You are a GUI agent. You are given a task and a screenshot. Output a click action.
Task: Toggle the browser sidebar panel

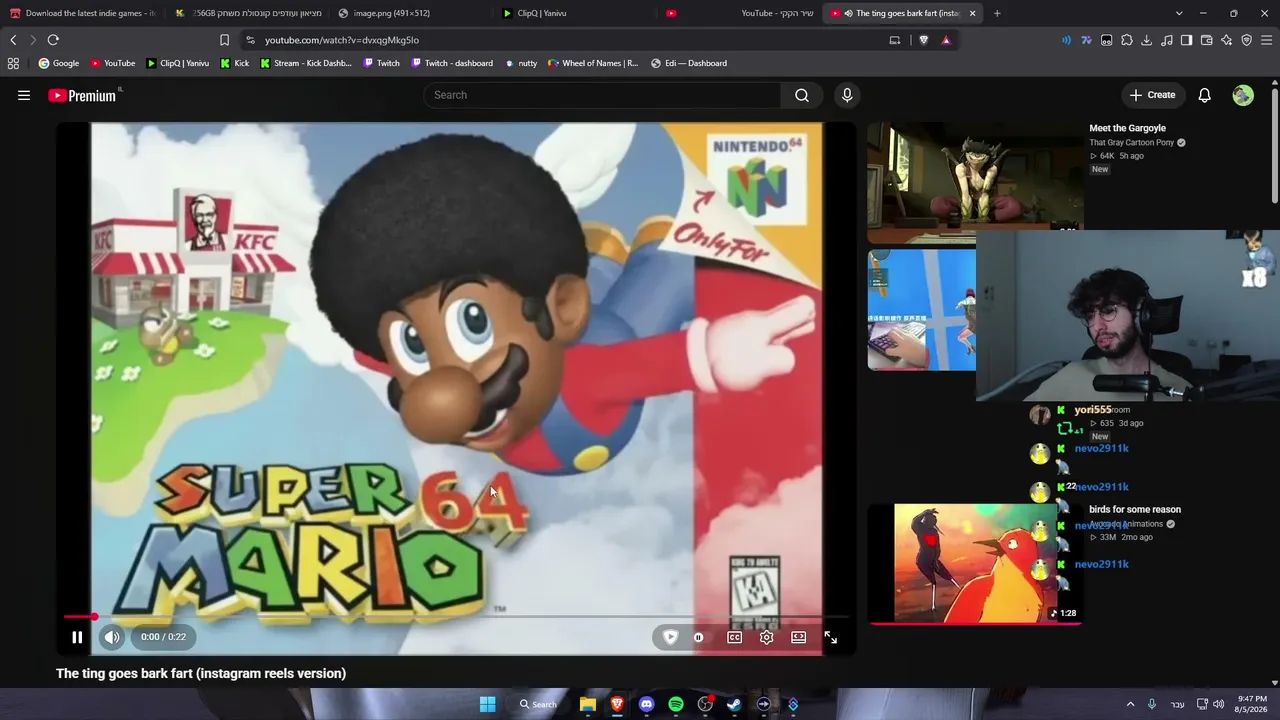(1187, 40)
